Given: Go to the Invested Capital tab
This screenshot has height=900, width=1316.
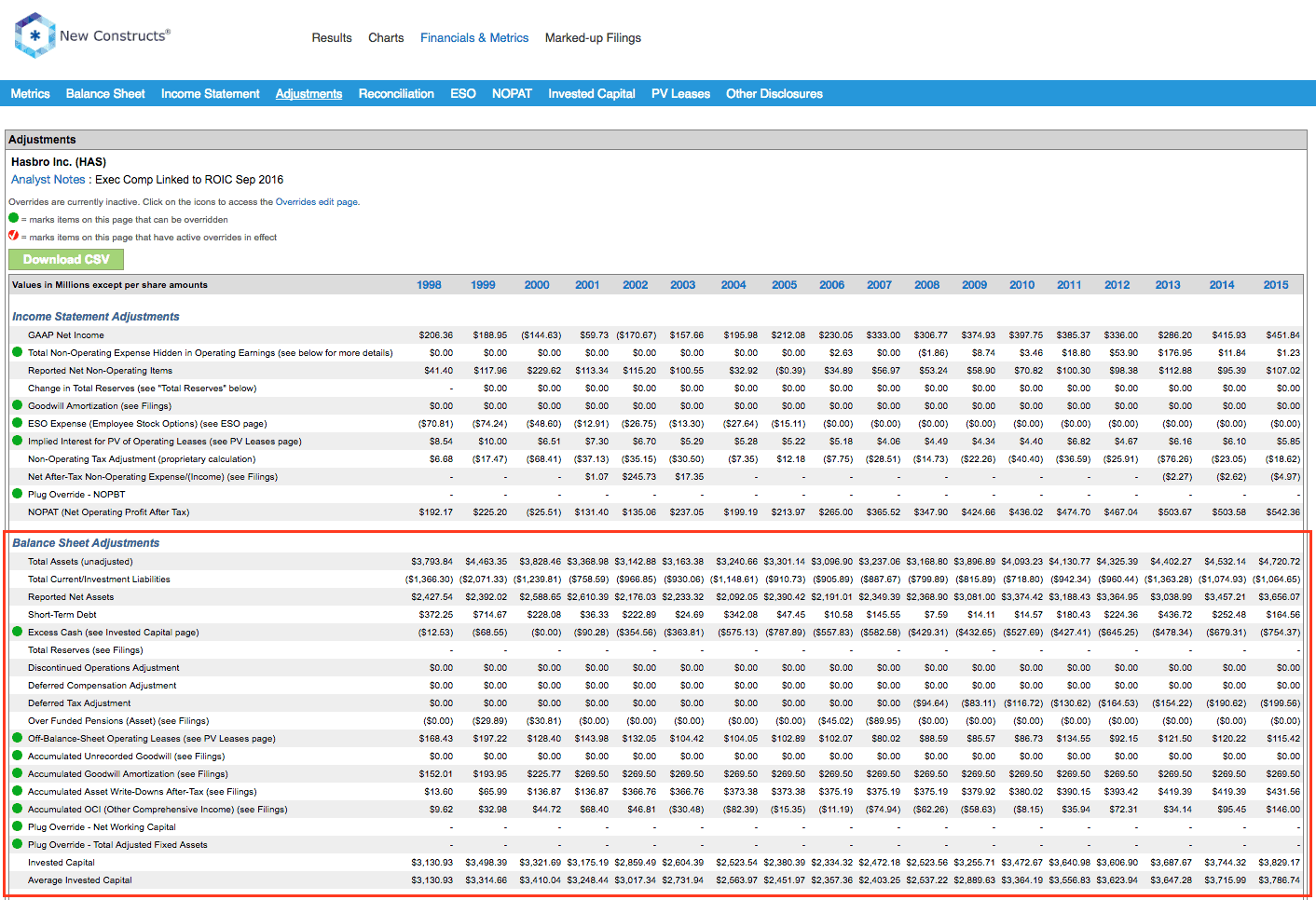Looking at the screenshot, I should pos(592,94).
